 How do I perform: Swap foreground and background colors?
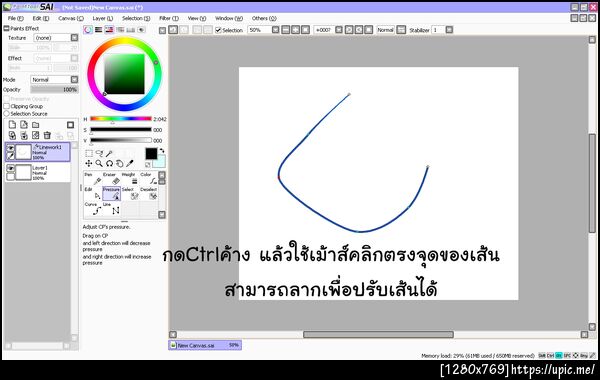click(162, 150)
